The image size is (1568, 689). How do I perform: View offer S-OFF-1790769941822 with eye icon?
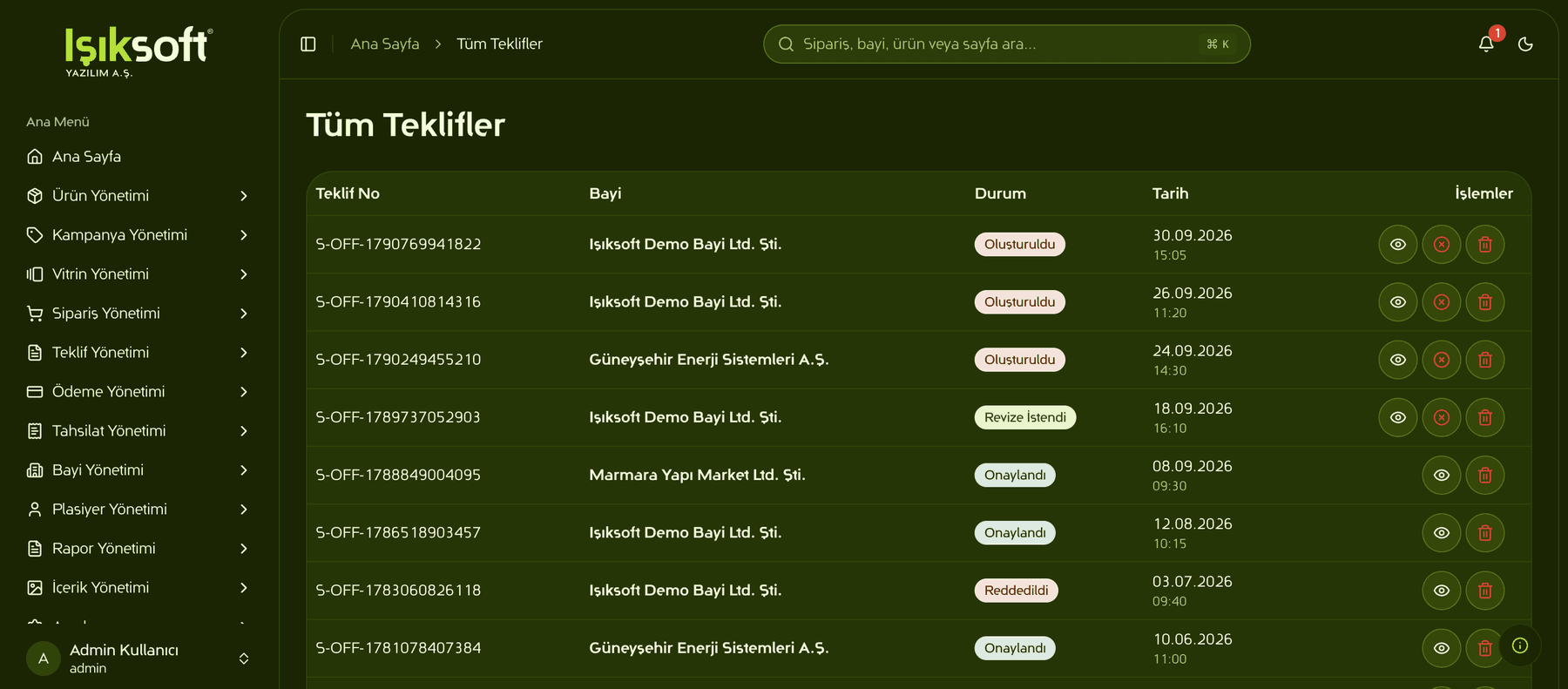(x=1398, y=244)
